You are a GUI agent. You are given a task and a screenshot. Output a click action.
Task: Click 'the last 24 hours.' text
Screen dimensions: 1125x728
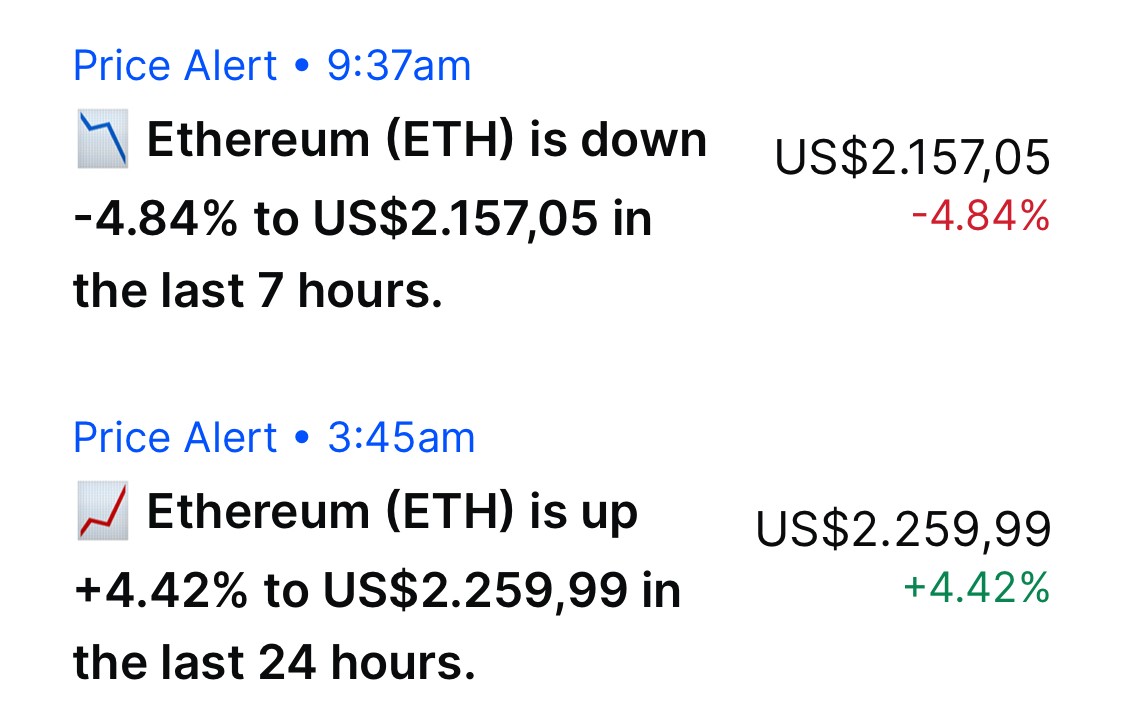[x=275, y=663]
